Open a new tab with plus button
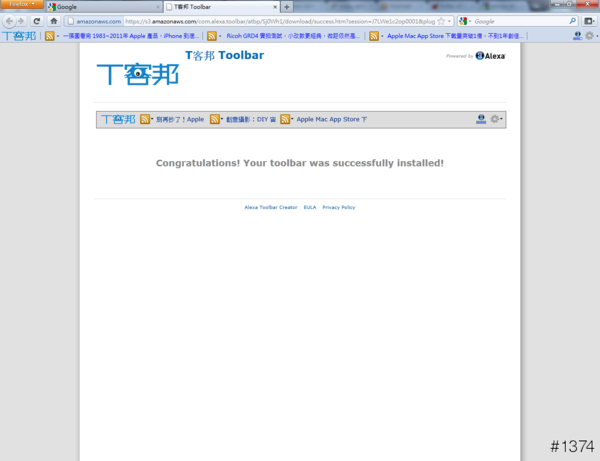Screen dimensions: 600x461 click(287, 7)
